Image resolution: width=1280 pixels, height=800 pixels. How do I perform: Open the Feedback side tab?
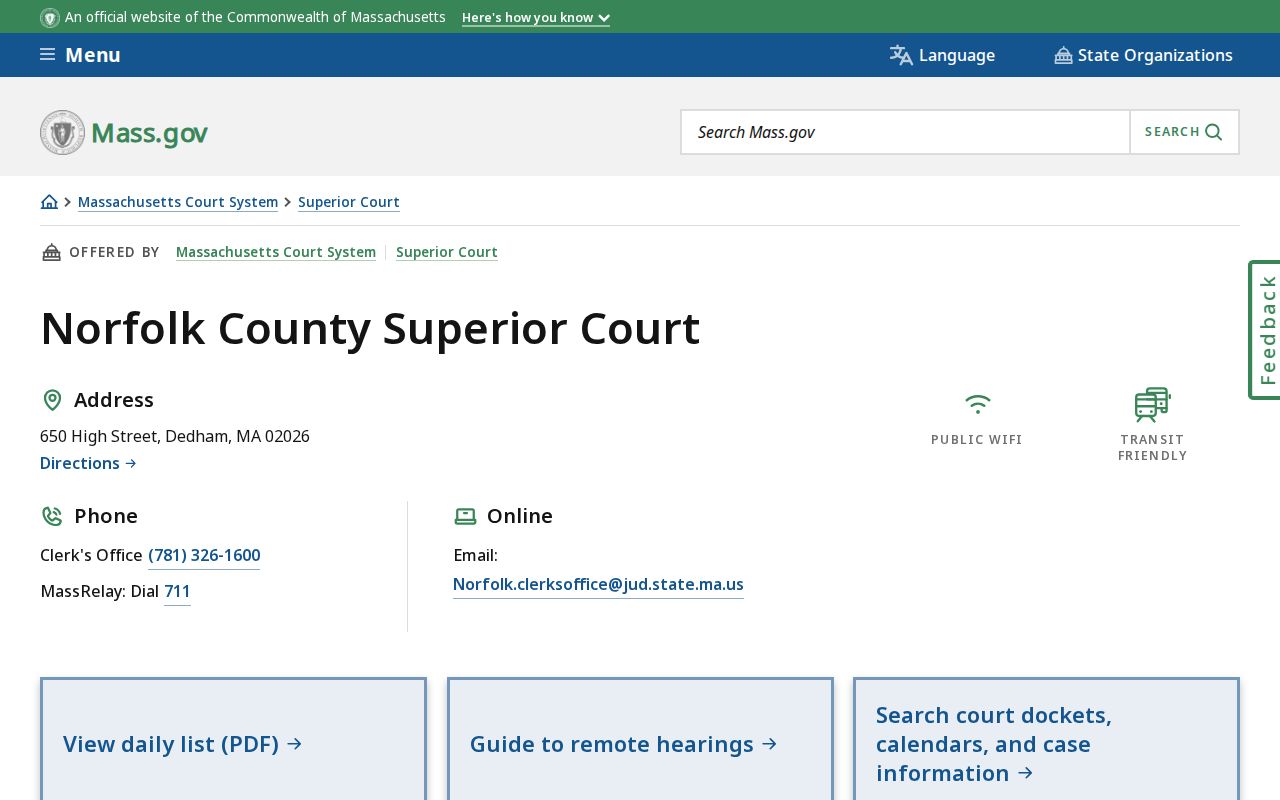(x=1265, y=330)
